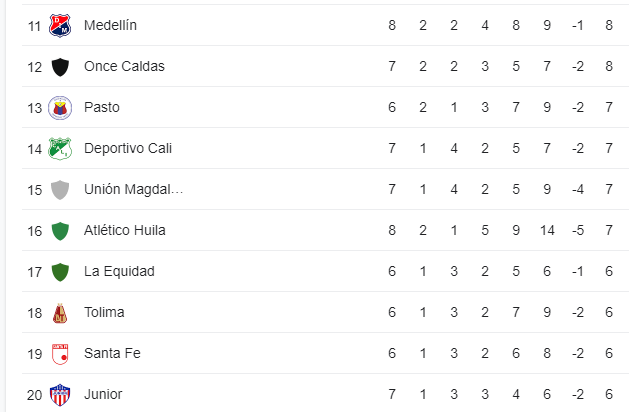The height and width of the screenshot is (412, 629).
Task: Select the Deportivo Cali green crest
Action: point(60,148)
